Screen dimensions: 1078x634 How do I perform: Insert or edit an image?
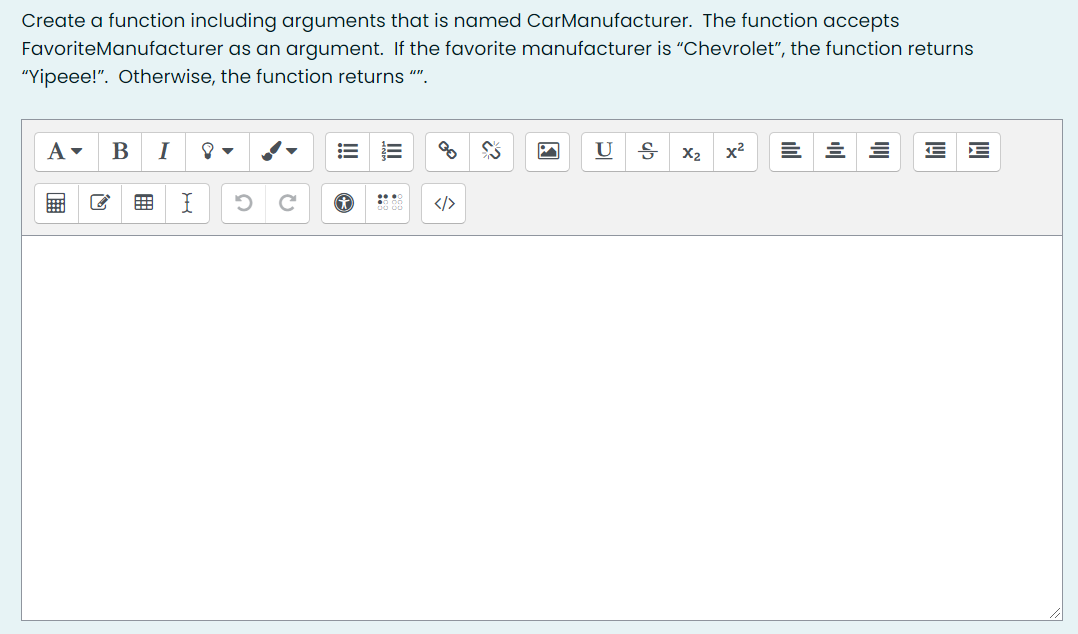pos(547,151)
